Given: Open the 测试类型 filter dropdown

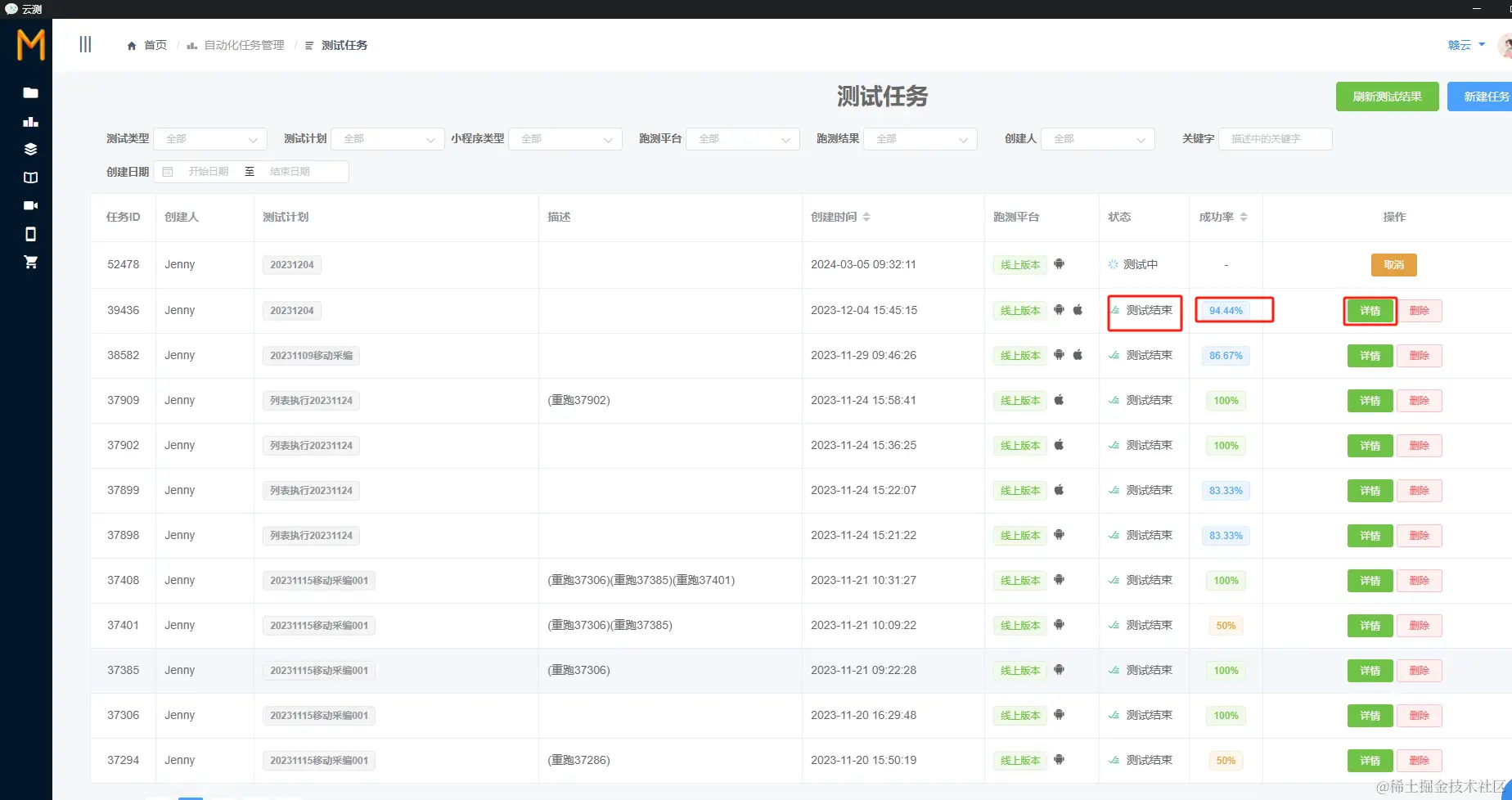Looking at the screenshot, I should click(x=210, y=139).
